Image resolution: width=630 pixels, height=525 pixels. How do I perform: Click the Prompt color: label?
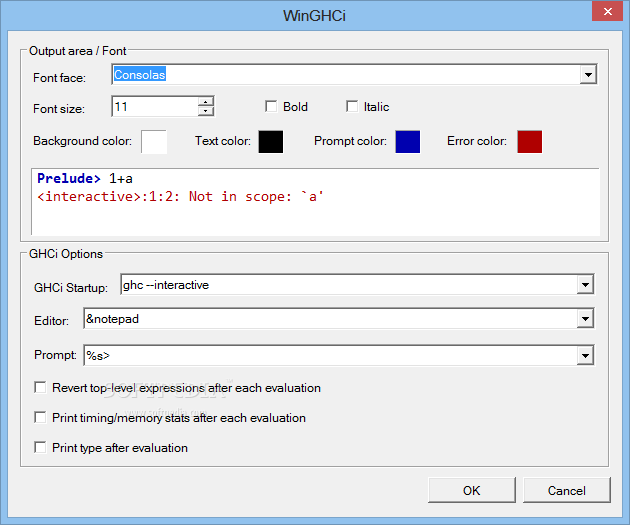pyautogui.click(x=350, y=141)
